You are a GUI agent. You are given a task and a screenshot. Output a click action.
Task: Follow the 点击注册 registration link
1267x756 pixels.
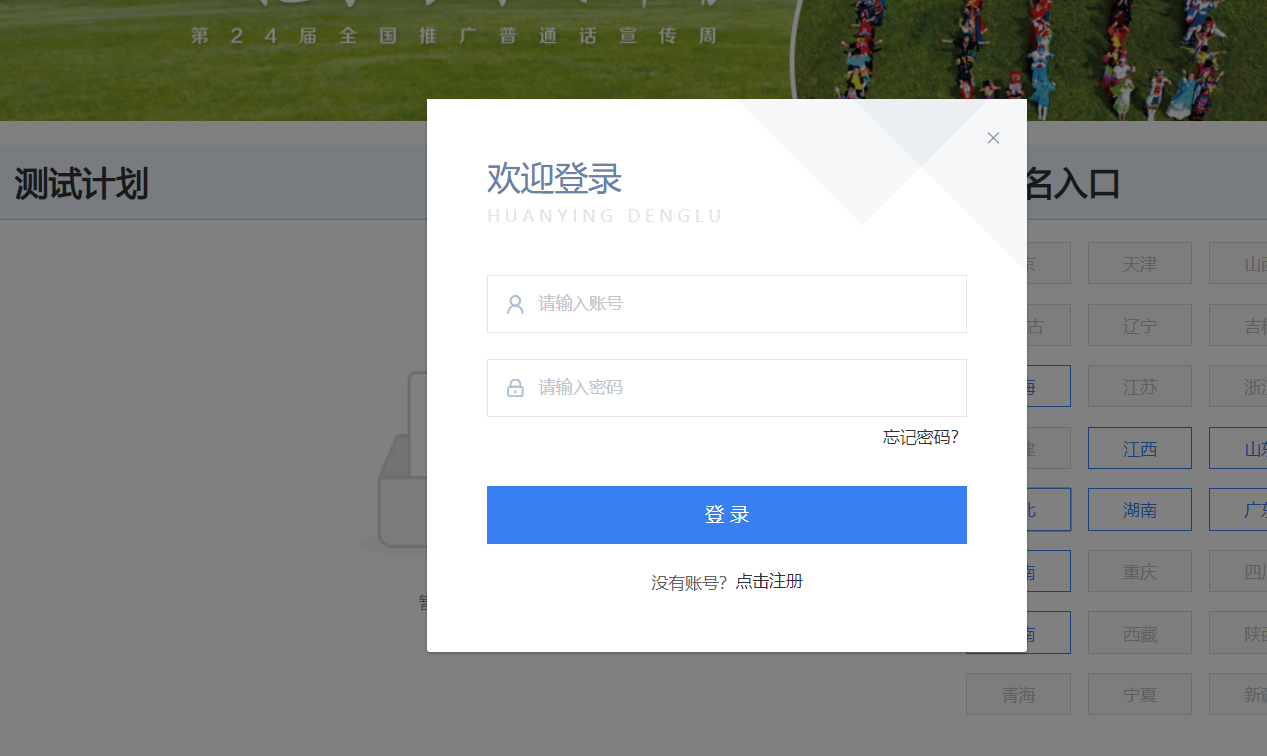[x=769, y=582]
